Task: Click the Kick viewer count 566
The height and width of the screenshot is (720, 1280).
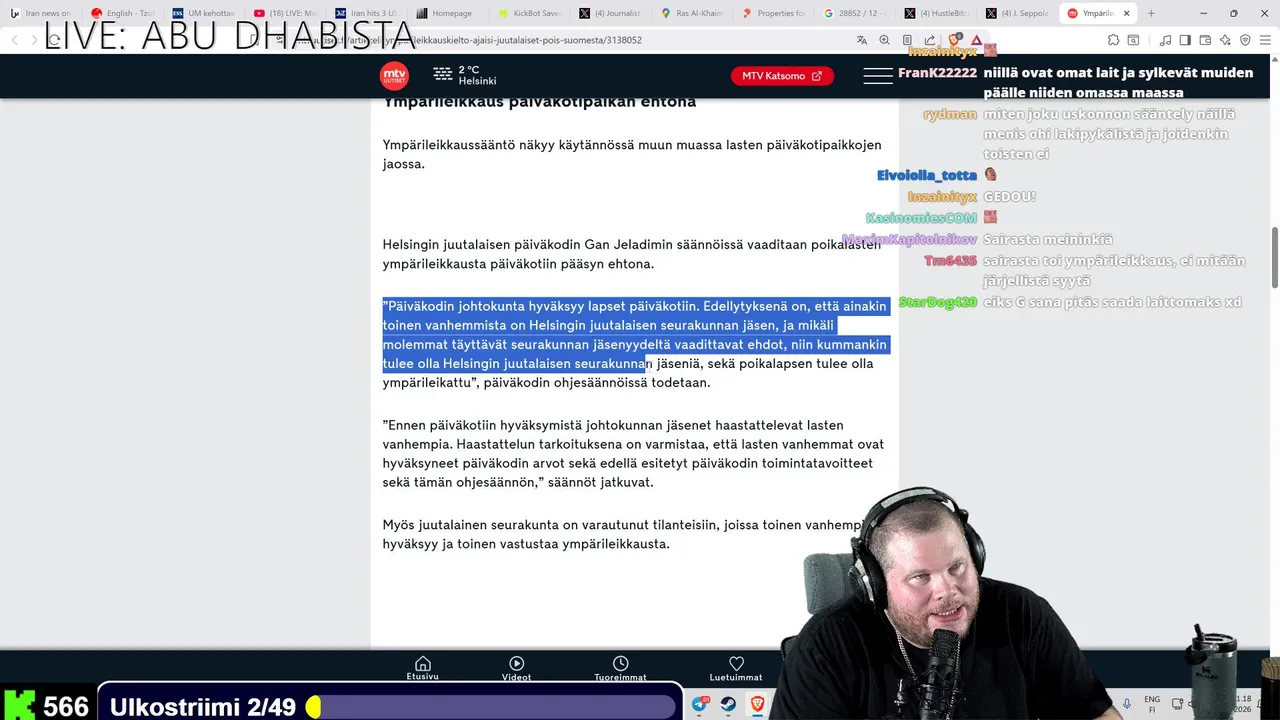Action: click(x=66, y=706)
